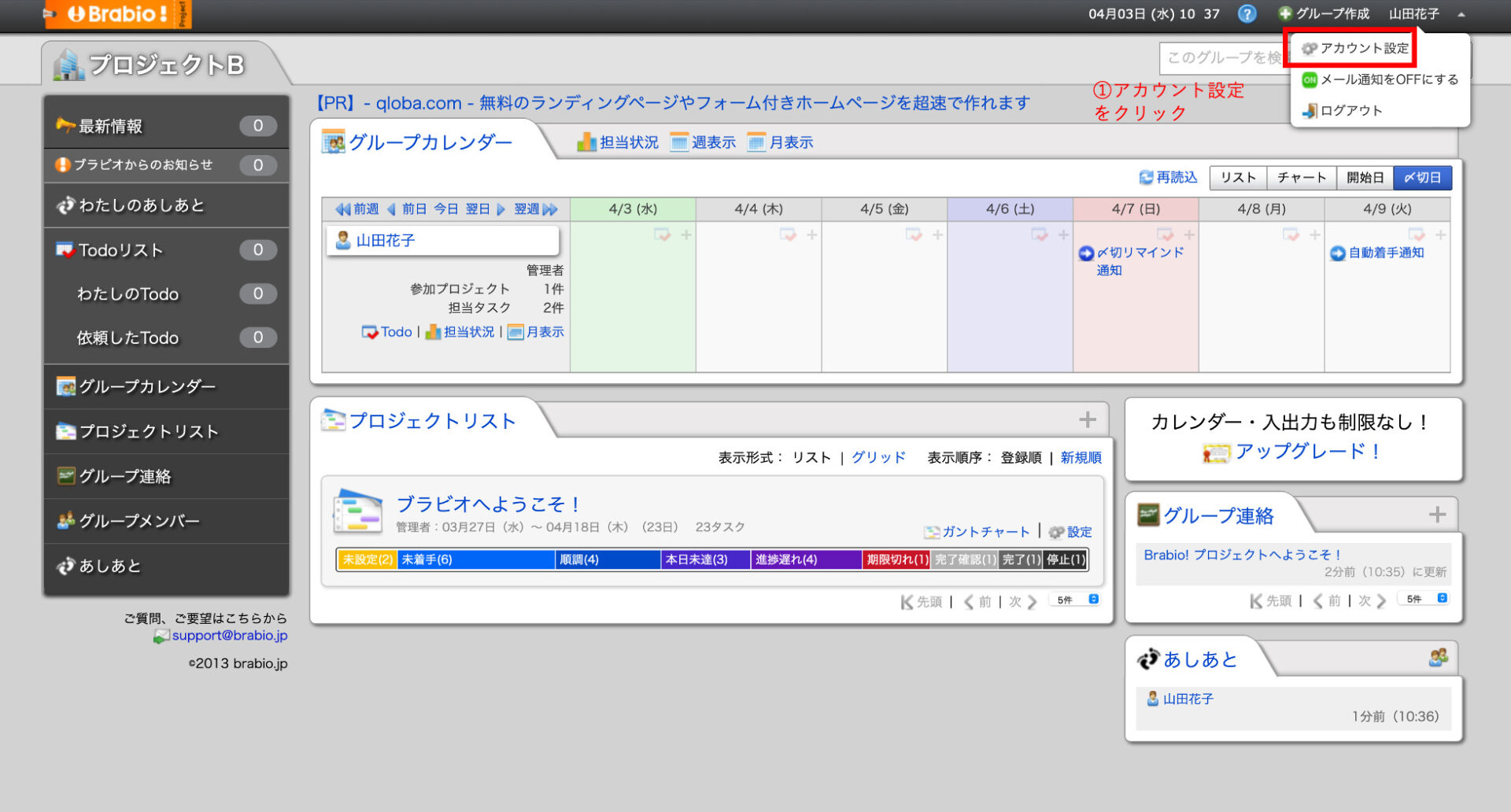Open the 5件 page-size dropdown in グループ連絡

pos(1426,599)
